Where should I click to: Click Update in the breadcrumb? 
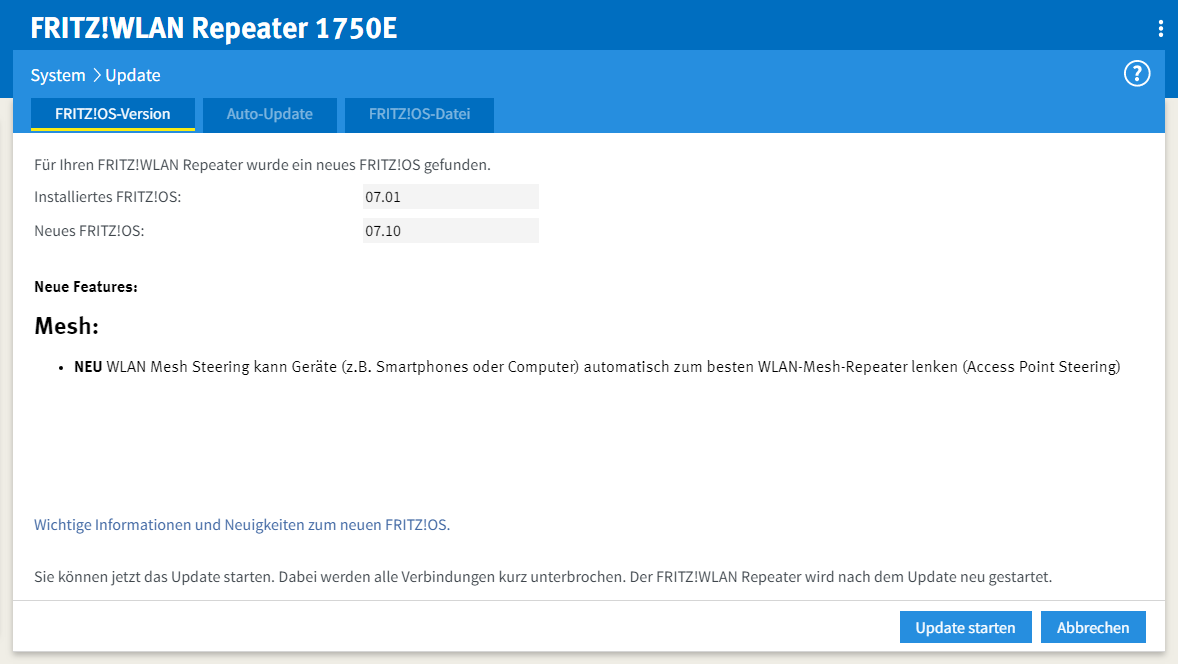133,75
